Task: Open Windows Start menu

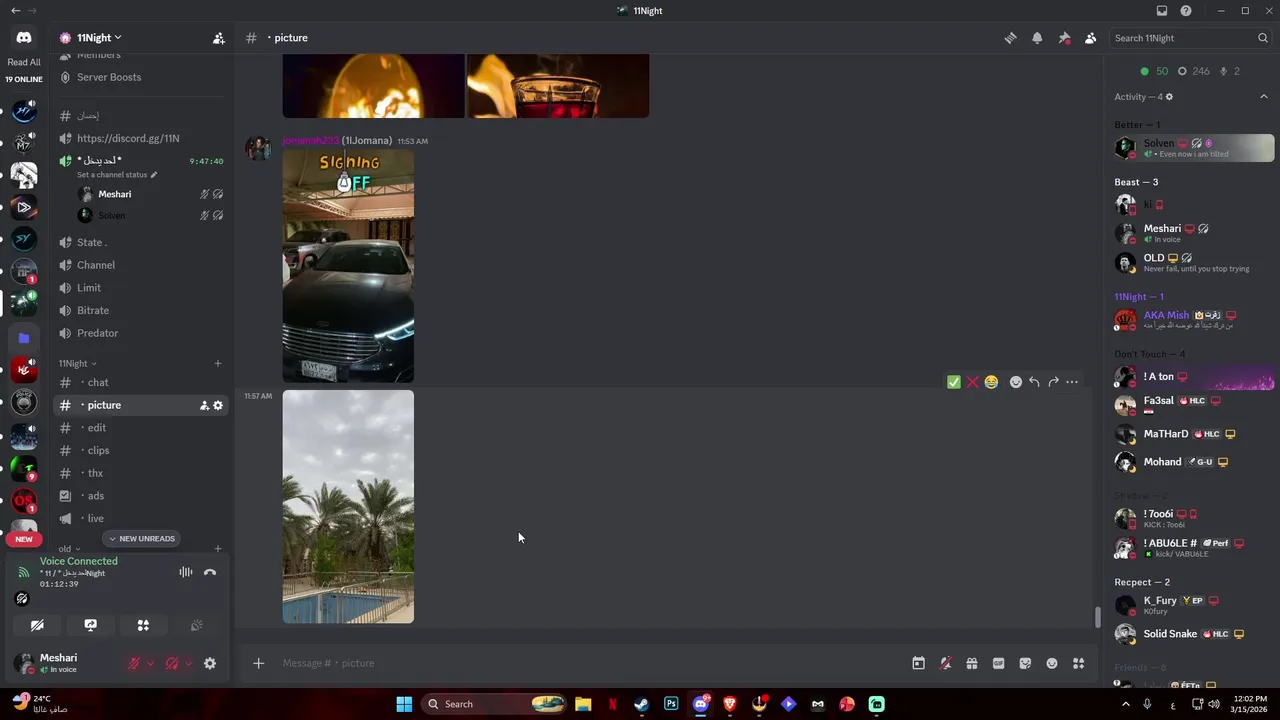Action: (x=404, y=704)
